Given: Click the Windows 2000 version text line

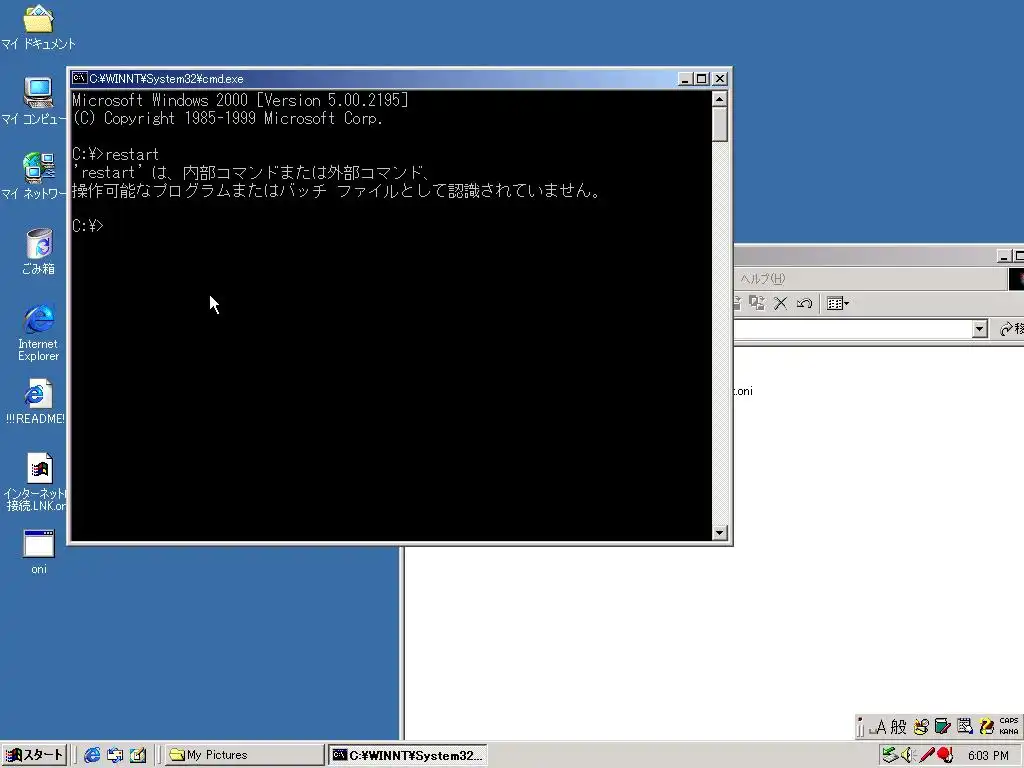Looking at the screenshot, I should tap(240, 100).
